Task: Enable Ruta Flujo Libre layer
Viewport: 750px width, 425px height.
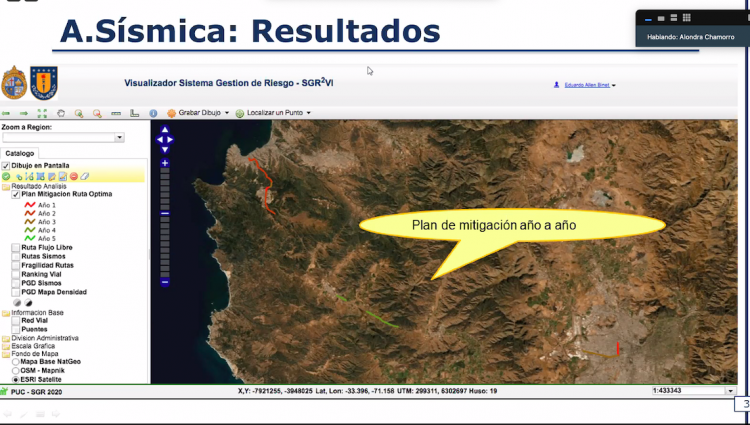Action: (16, 248)
